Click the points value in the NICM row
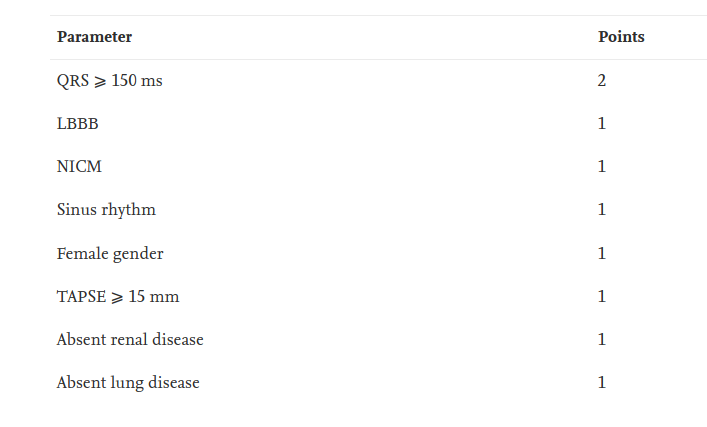The image size is (707, 427). coord(602,167)
